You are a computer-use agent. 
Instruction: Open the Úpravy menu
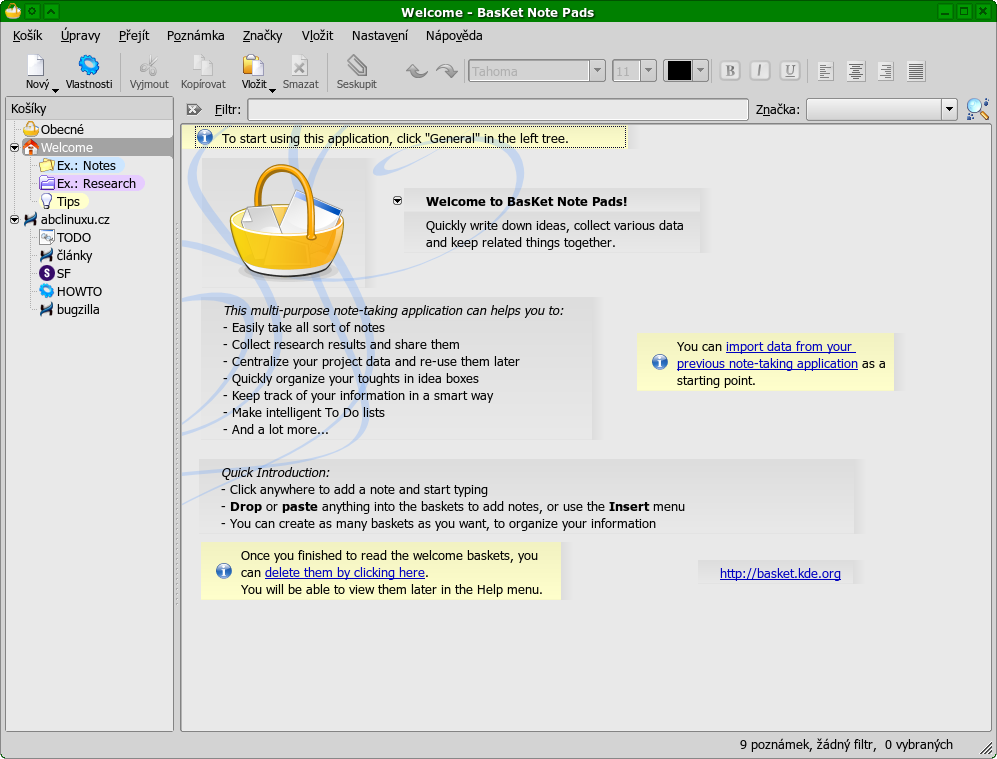click(80, 36)
